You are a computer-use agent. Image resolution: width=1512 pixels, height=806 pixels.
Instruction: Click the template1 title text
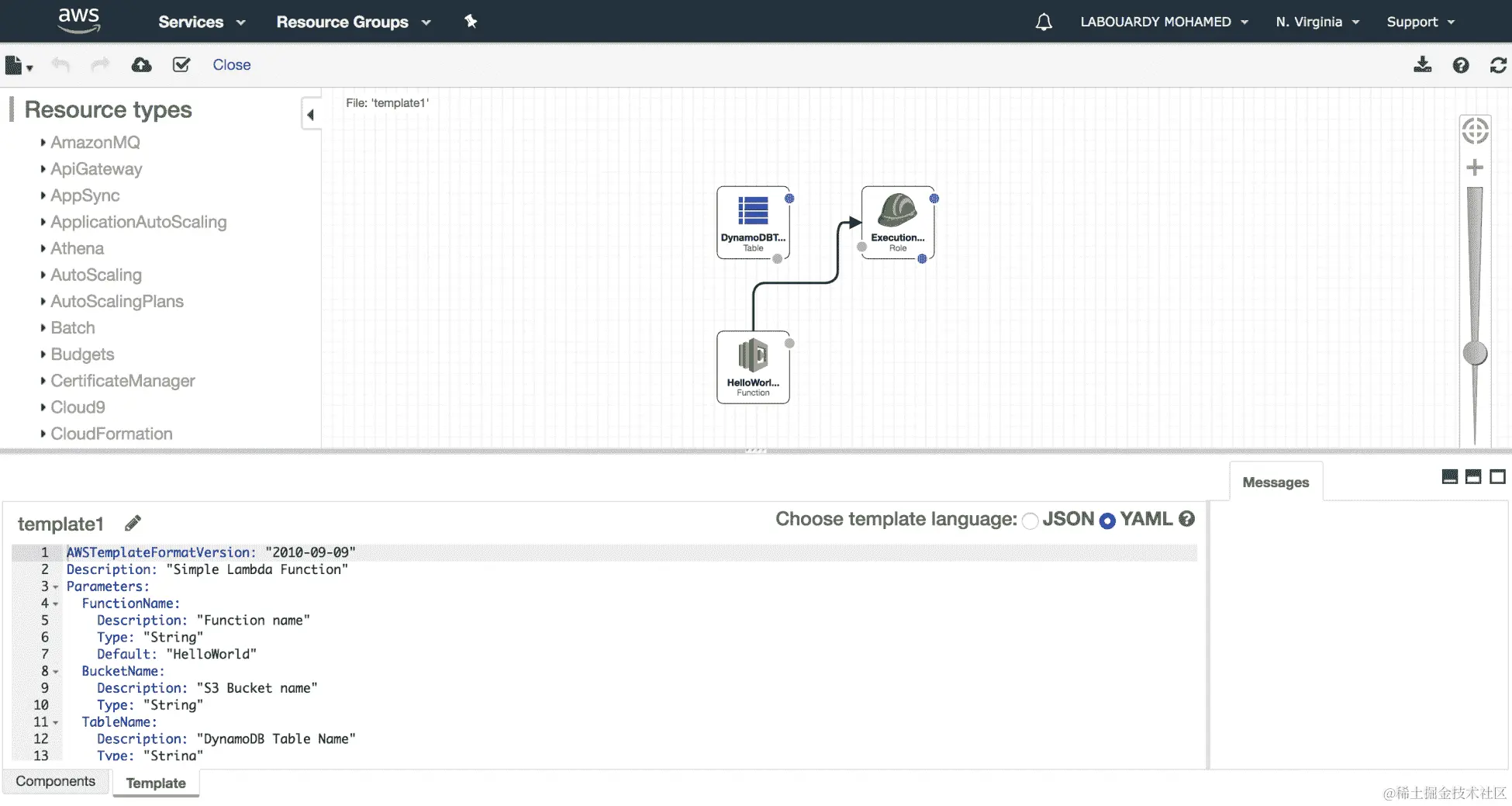pos(60,524)
